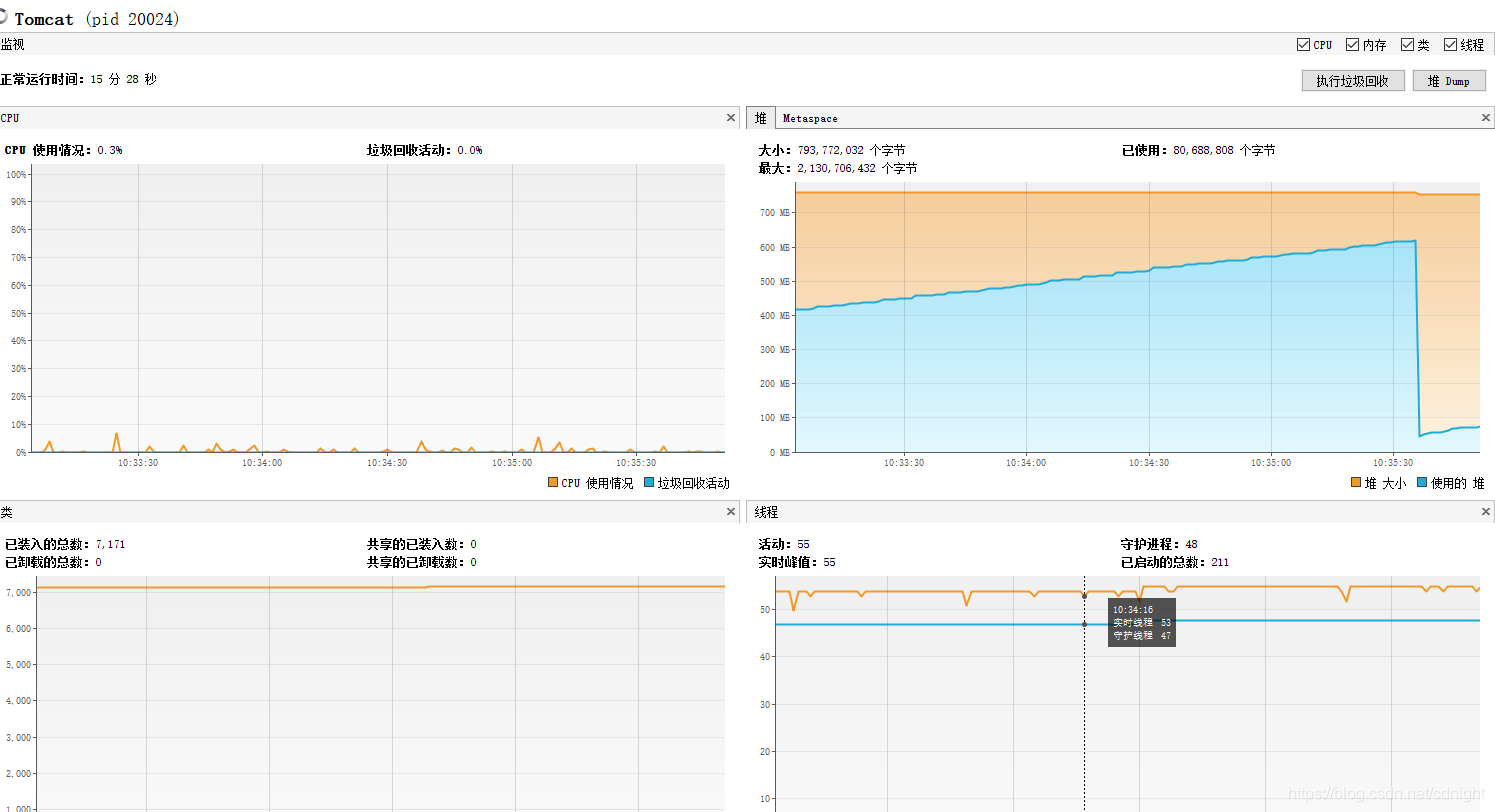The image size is (1495, 812).
Task: Click the 守护进程 48 value
Action: 1191,544
